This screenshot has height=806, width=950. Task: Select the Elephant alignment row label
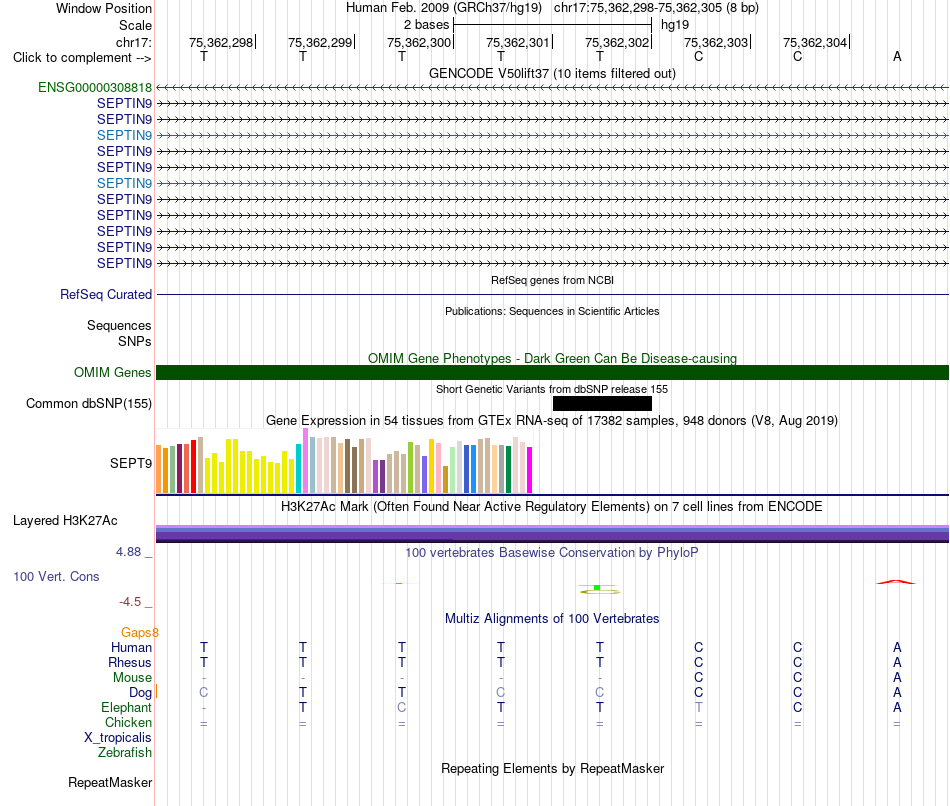click(127, 708)
